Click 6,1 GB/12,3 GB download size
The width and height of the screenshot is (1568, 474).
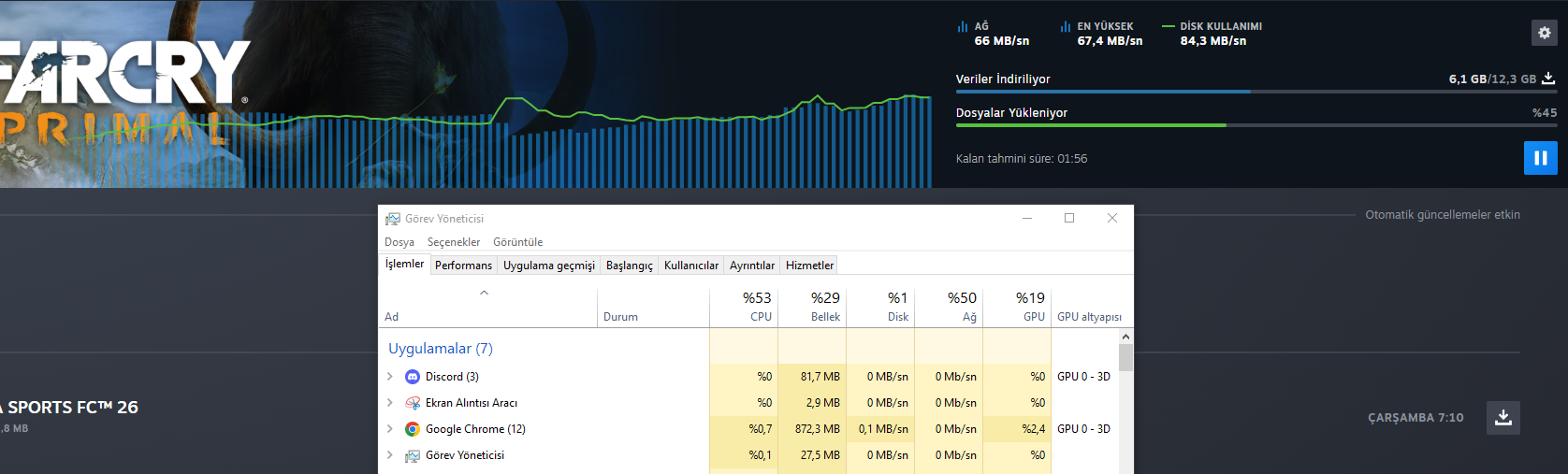[1492, 79]
